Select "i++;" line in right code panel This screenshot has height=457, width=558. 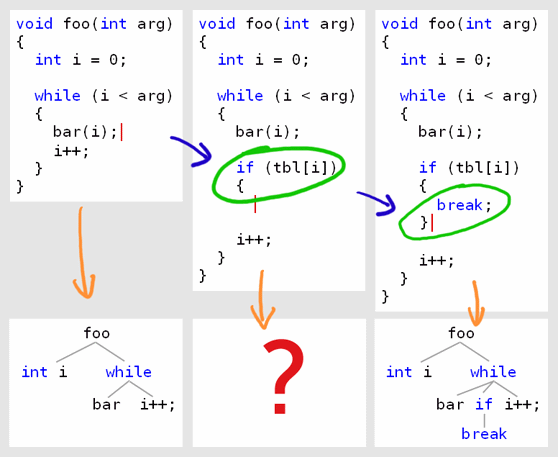coord(437,261)
